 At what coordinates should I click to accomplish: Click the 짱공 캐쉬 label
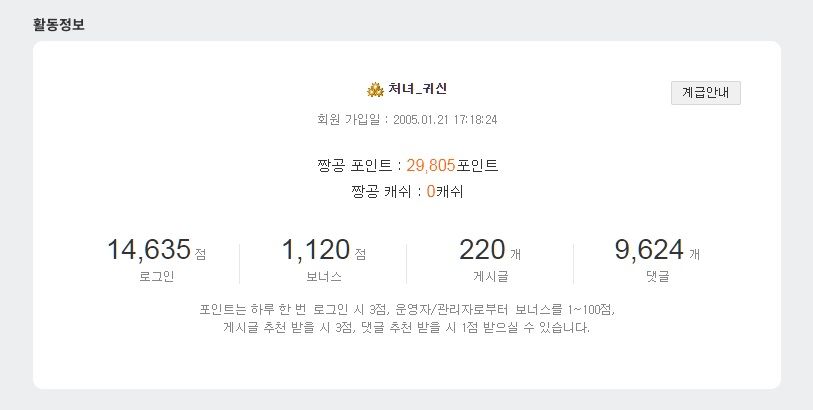pos(384,191)
